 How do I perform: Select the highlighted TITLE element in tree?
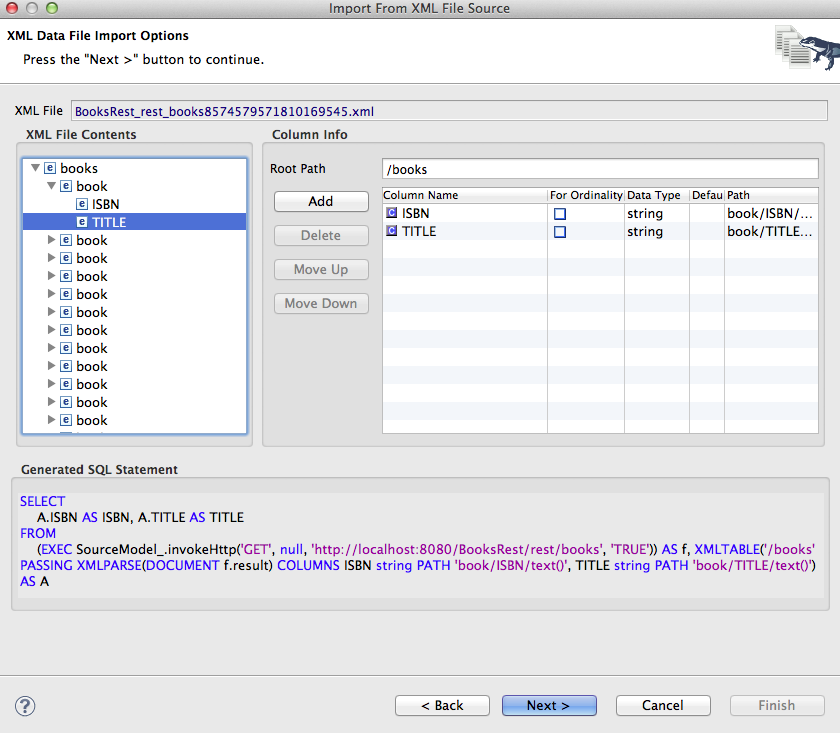(134, 222)
